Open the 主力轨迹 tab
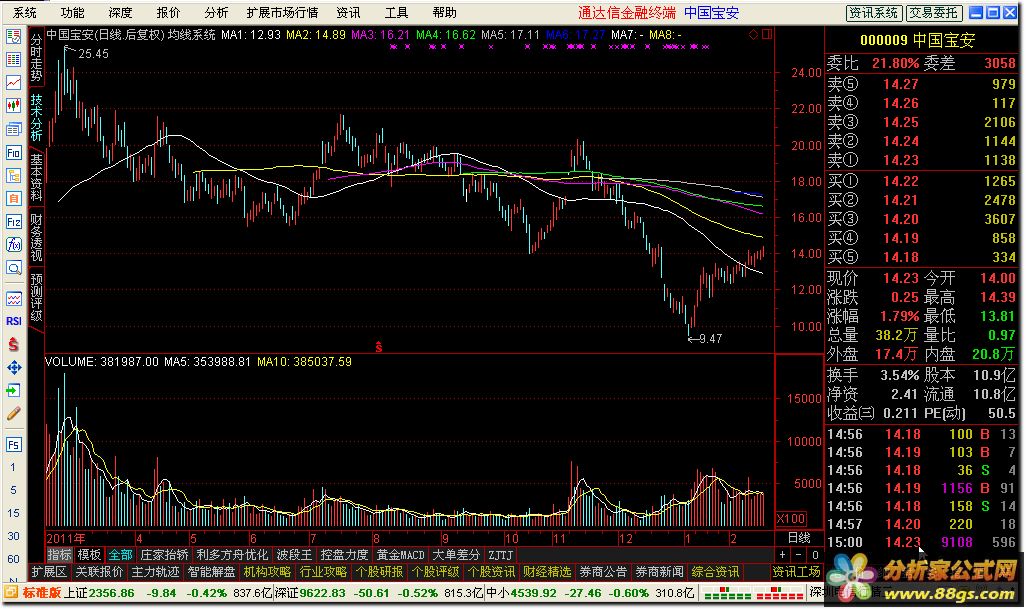Image resolution: width=1026 pixels, height=609 pixels. 155,572
